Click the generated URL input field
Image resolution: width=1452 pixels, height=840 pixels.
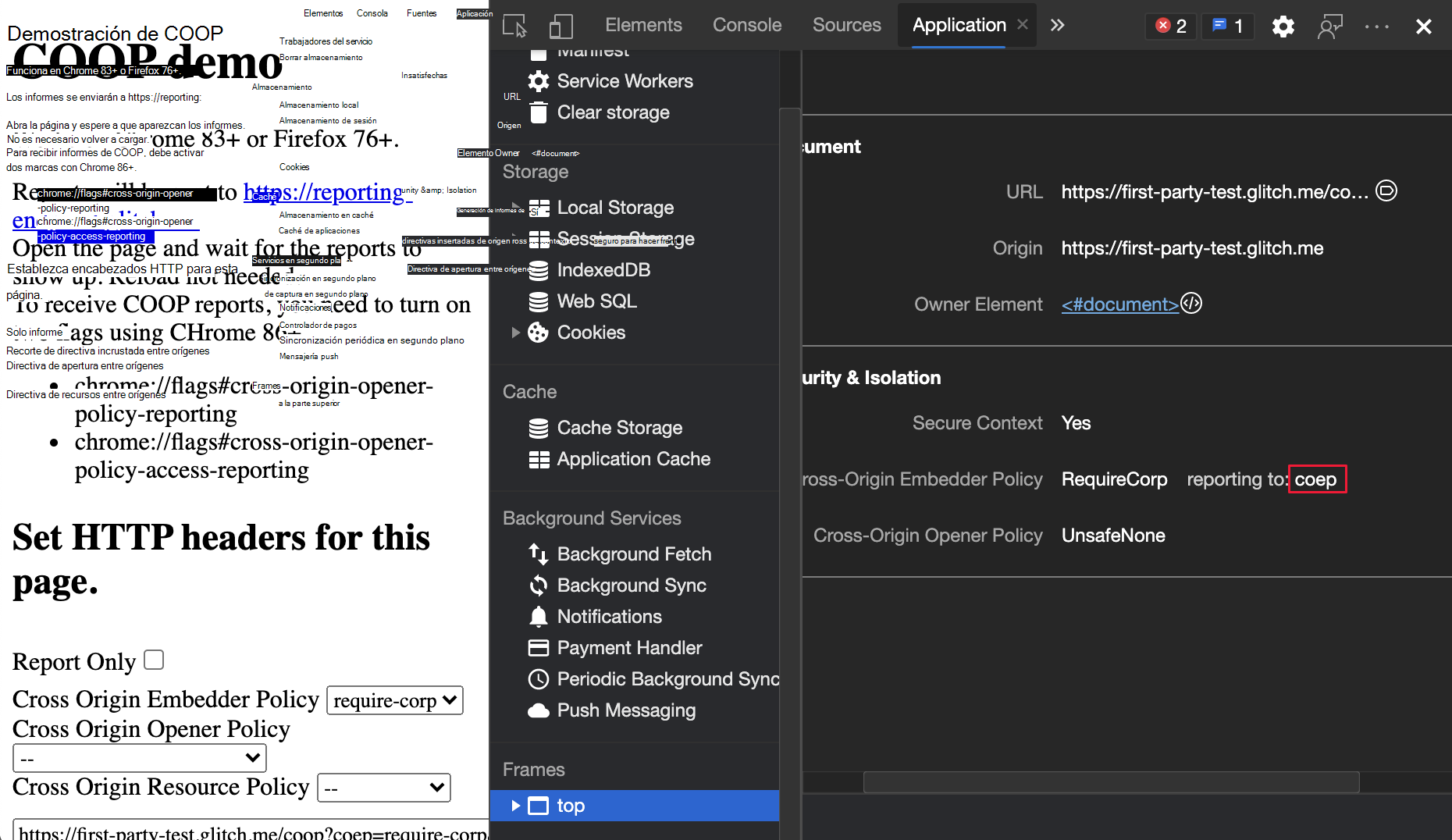coord(251,830)
